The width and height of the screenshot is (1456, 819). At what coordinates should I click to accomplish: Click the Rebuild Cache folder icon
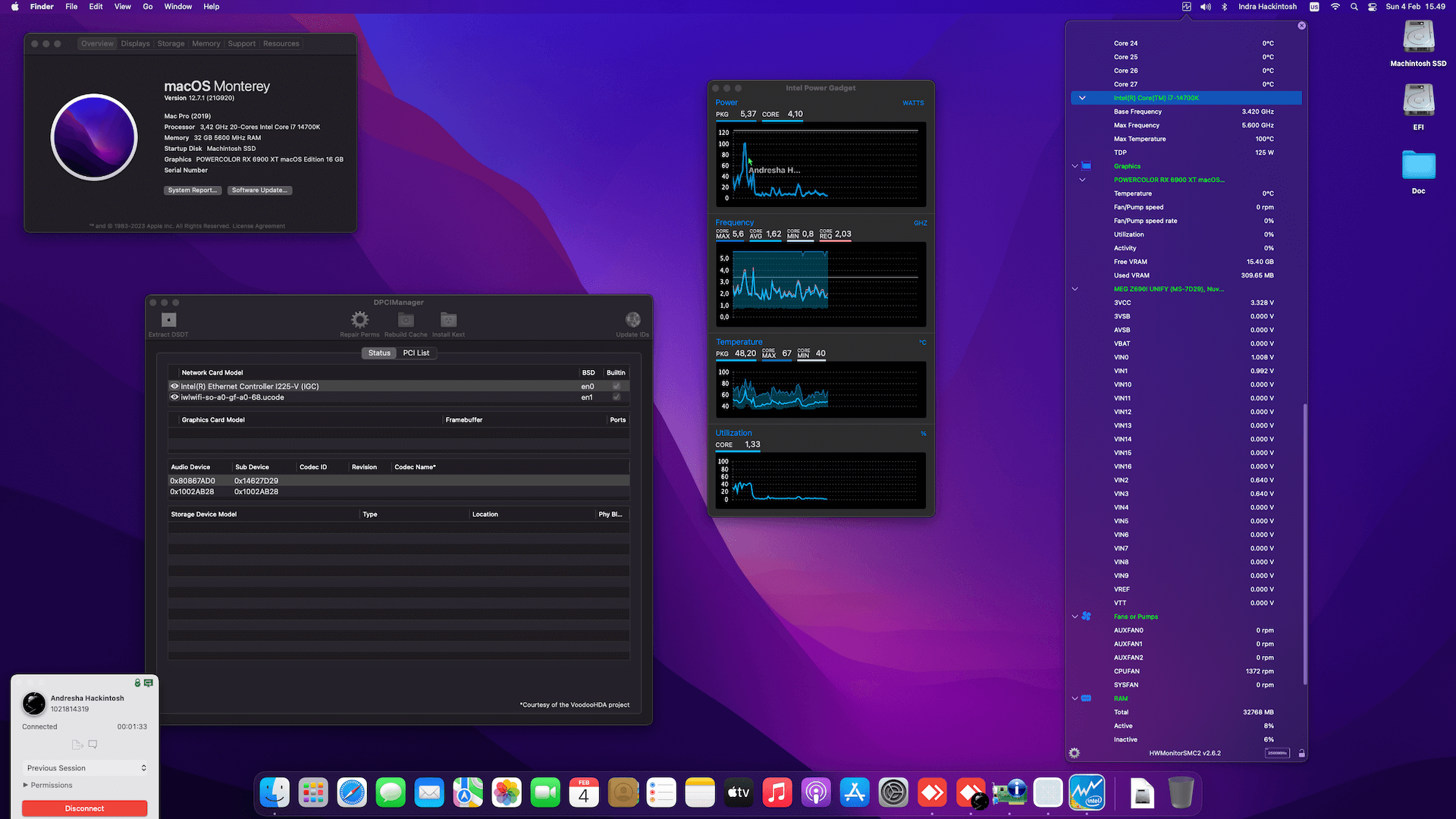click(405, 319)
